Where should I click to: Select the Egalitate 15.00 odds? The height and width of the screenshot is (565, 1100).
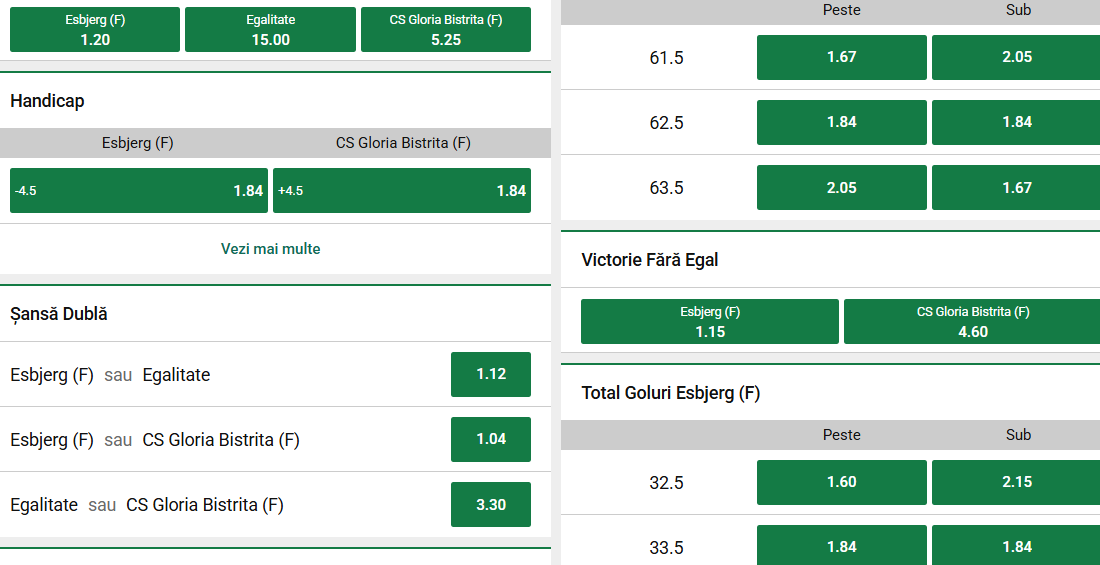(x=270, y=30)
